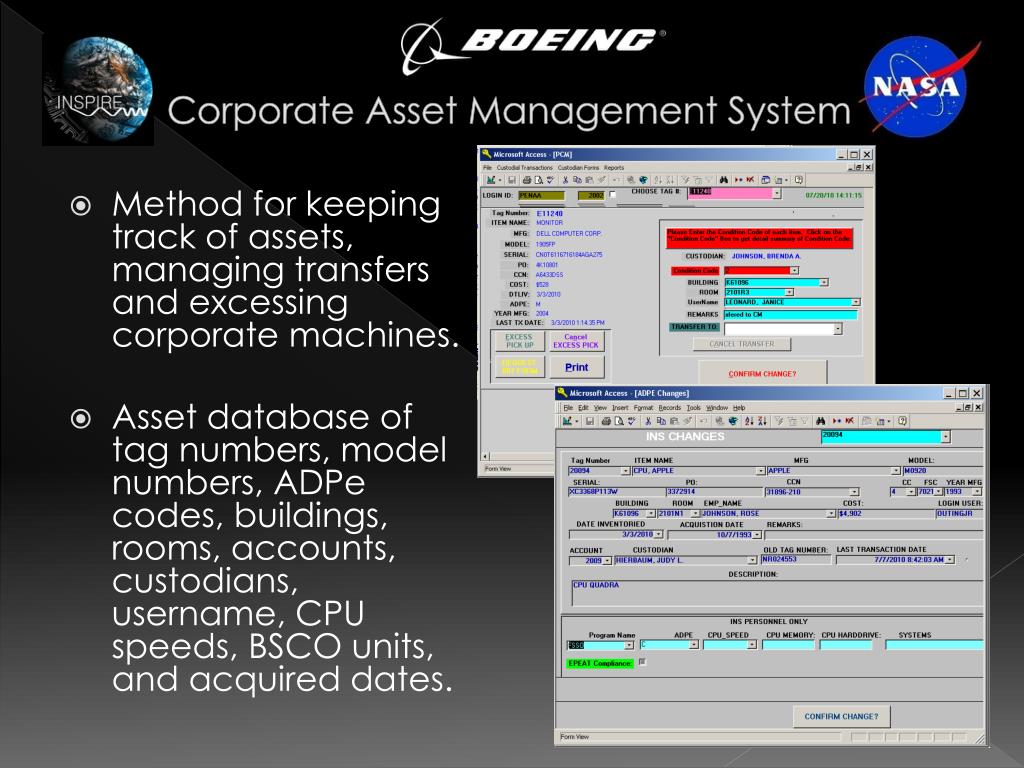Click the DESCRIPTION box containing CPU QUADRA
This screenshot has height=768, width=1024.
coord(776,592)
